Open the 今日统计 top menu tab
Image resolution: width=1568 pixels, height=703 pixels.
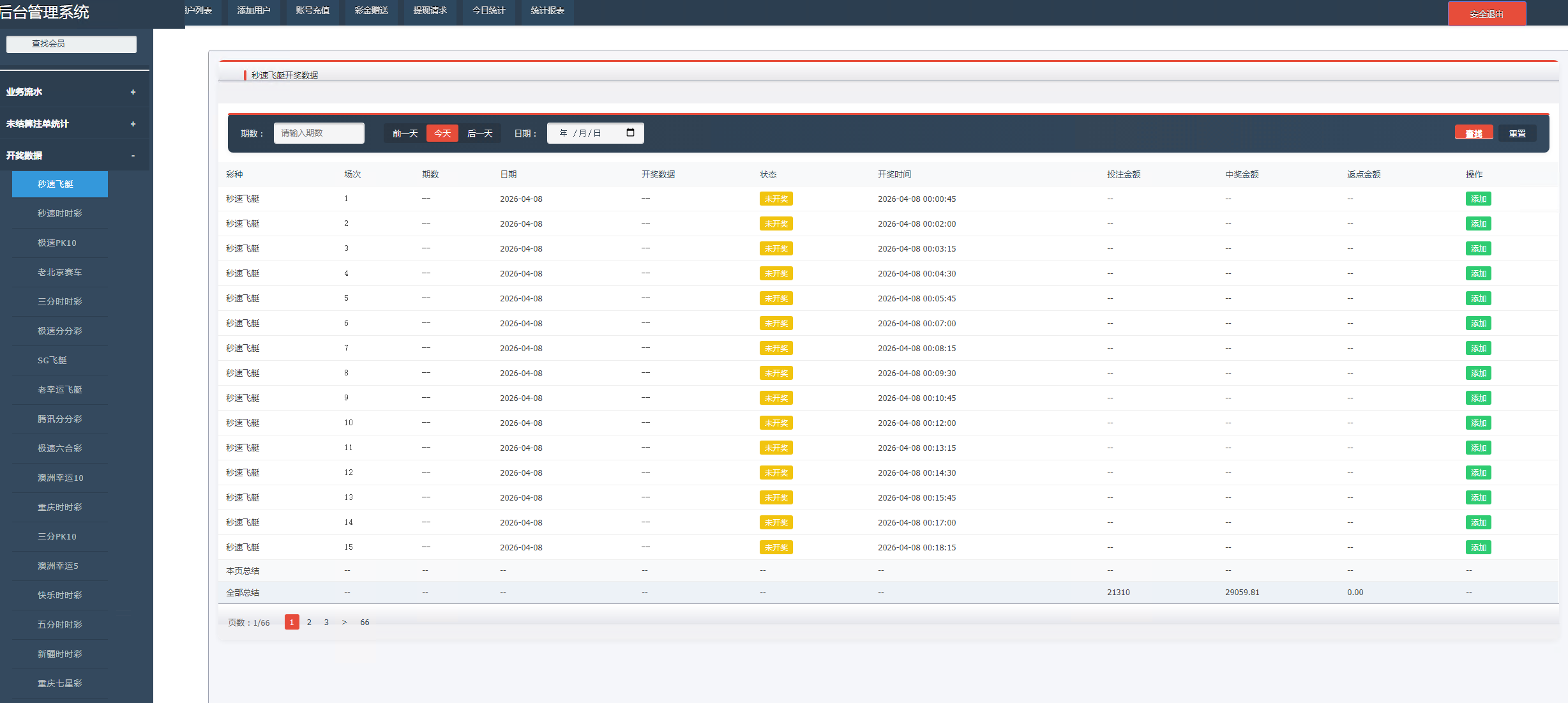pos(488,11)
